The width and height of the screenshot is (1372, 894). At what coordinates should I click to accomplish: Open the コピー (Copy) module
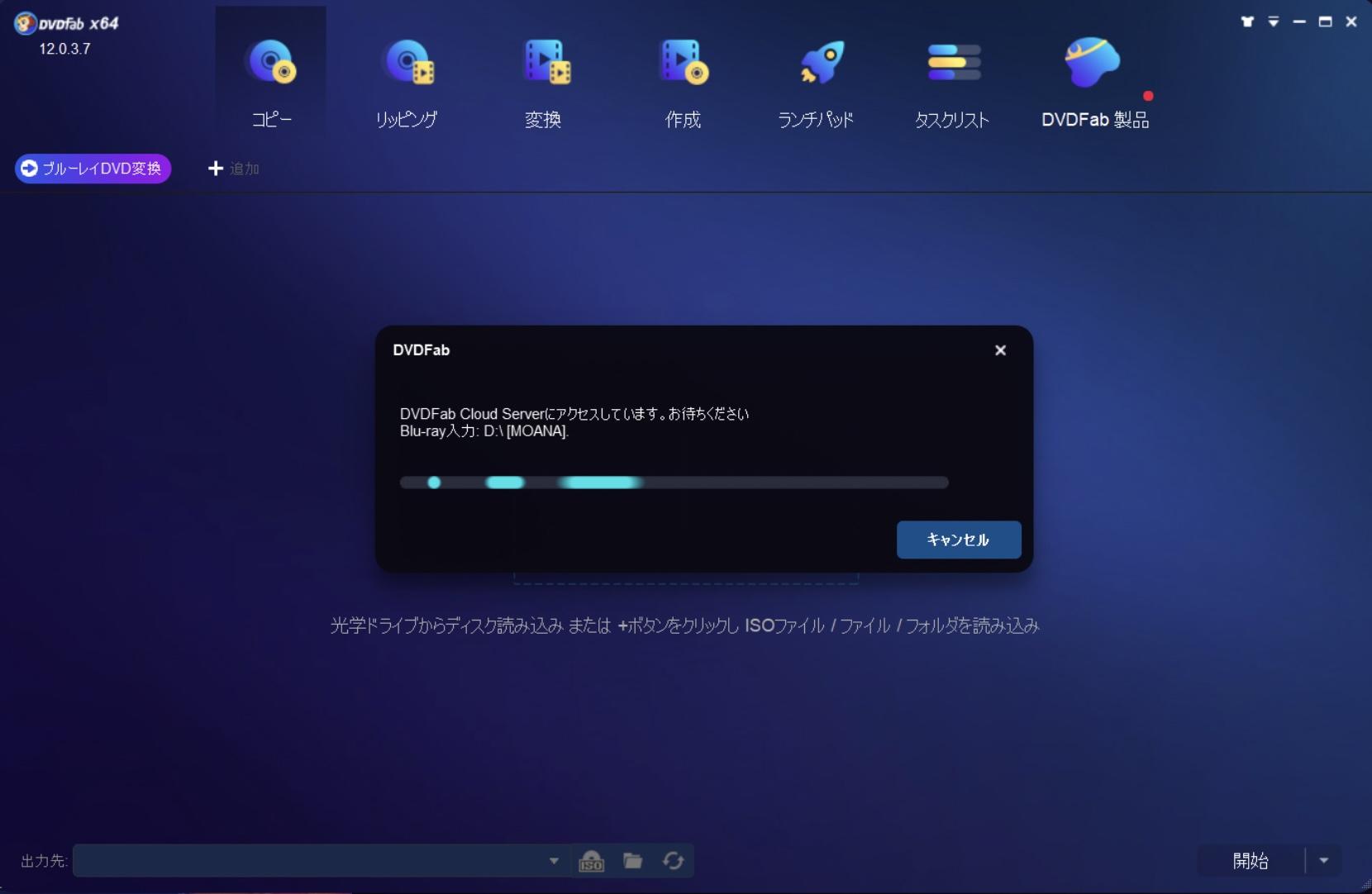pos(271,81)
